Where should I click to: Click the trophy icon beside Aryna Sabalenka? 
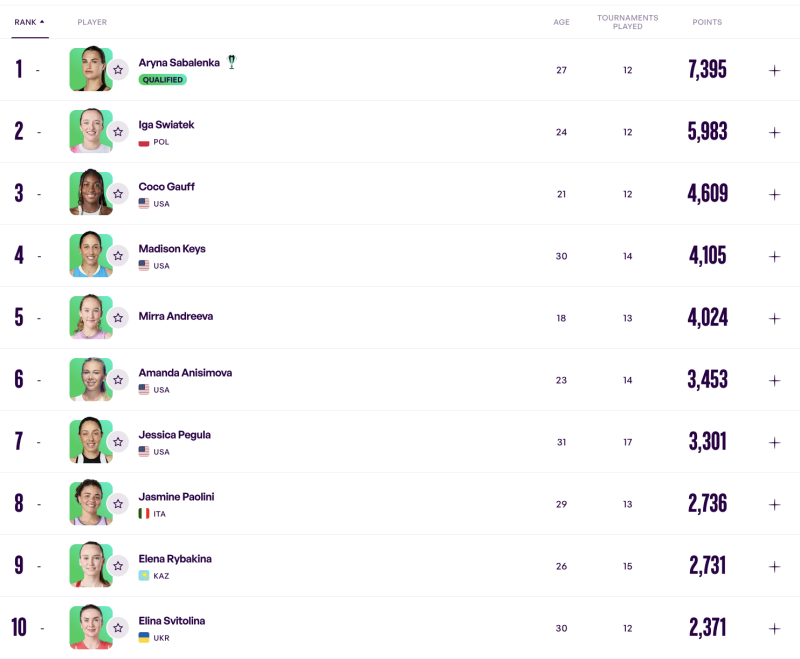coord(232,62)
